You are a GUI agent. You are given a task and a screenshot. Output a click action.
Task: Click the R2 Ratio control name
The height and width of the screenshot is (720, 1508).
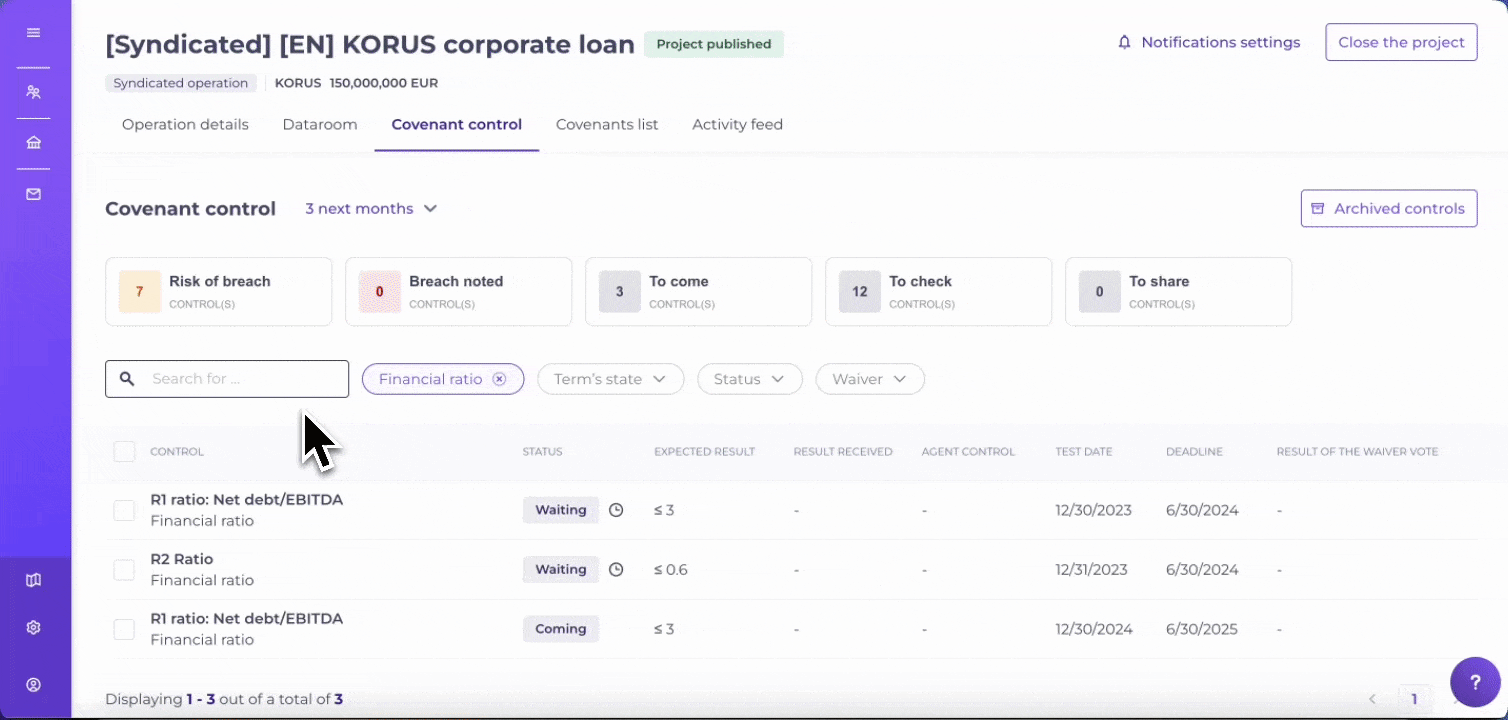pos(181,559)
